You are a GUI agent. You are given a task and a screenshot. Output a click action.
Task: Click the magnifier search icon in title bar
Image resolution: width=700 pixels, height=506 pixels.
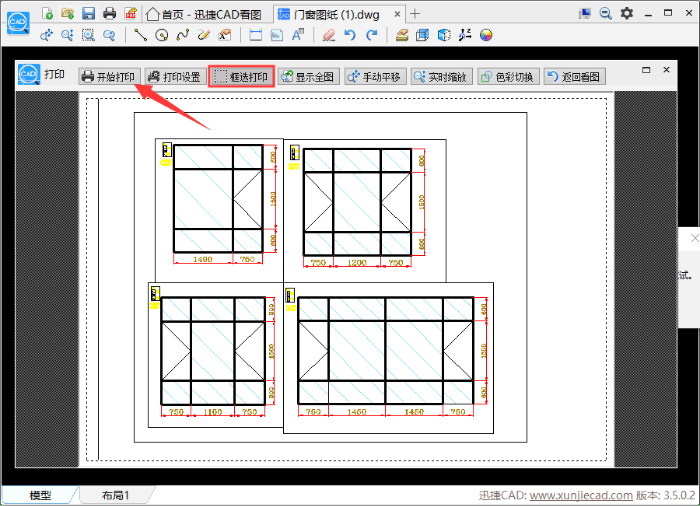(x=605, y=13)
